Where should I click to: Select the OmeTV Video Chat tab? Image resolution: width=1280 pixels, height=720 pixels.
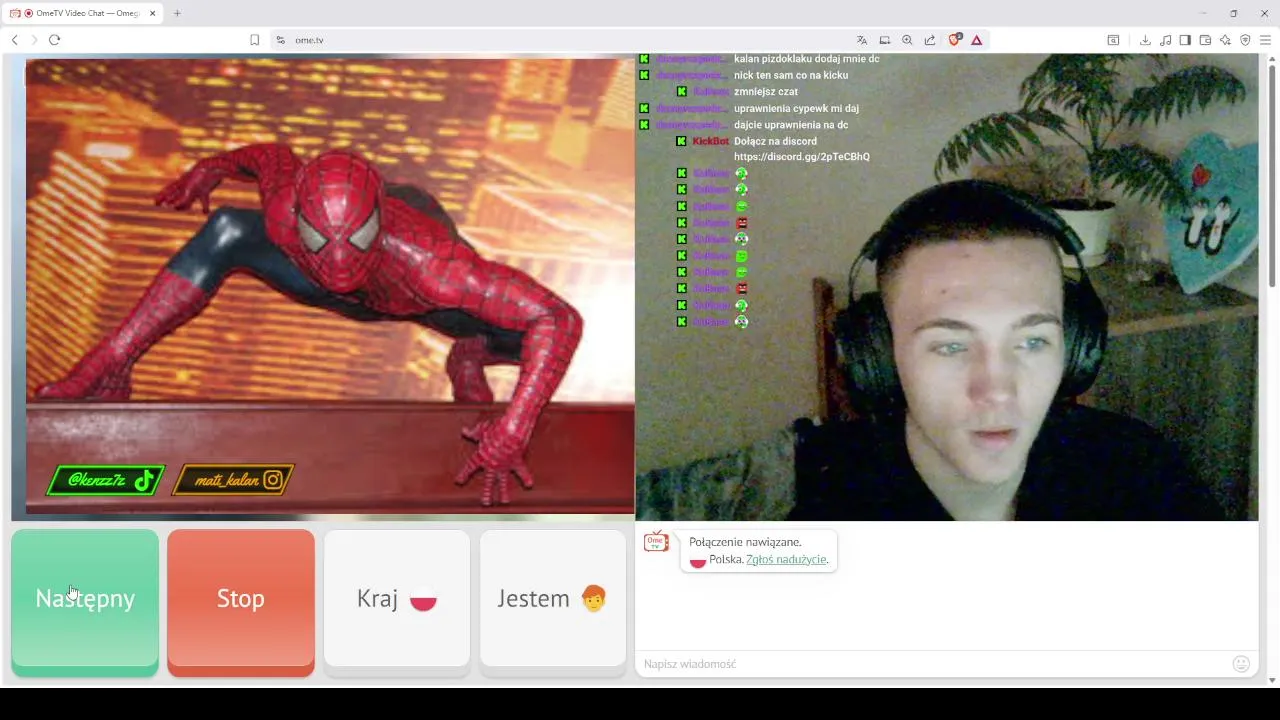click(84, 13)
